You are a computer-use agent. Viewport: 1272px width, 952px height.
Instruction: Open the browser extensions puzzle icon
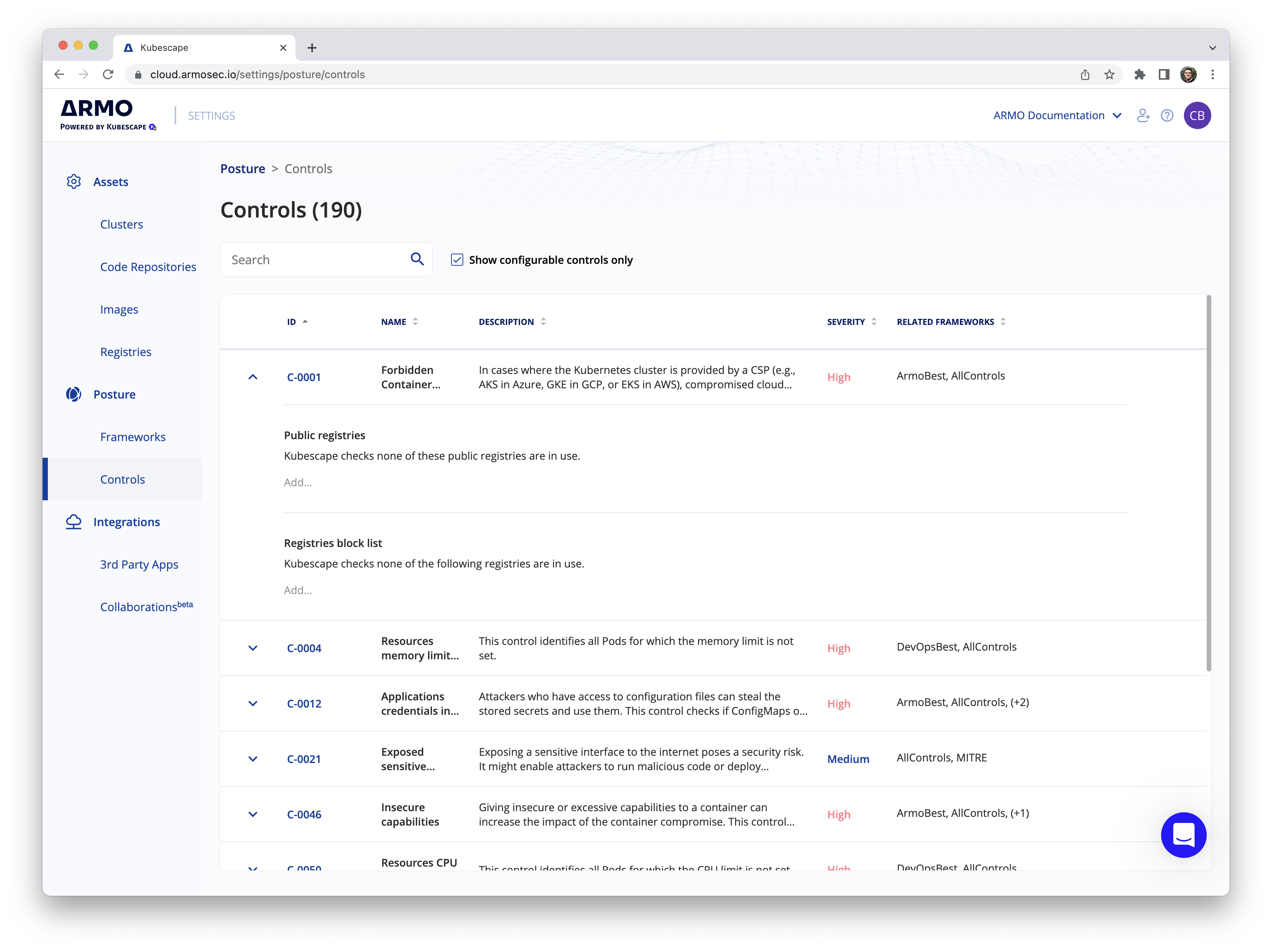coord(1139,75)
